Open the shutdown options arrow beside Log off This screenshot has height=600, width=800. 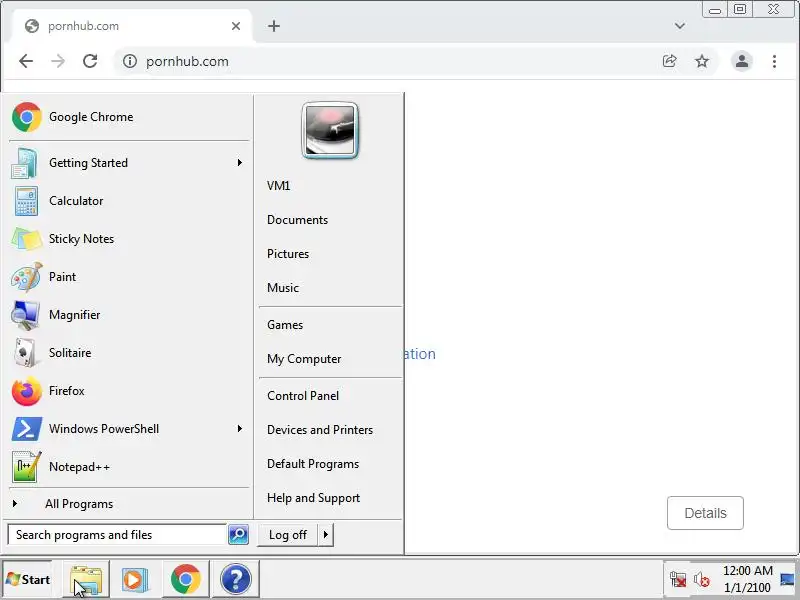click(x=326, y=535)
